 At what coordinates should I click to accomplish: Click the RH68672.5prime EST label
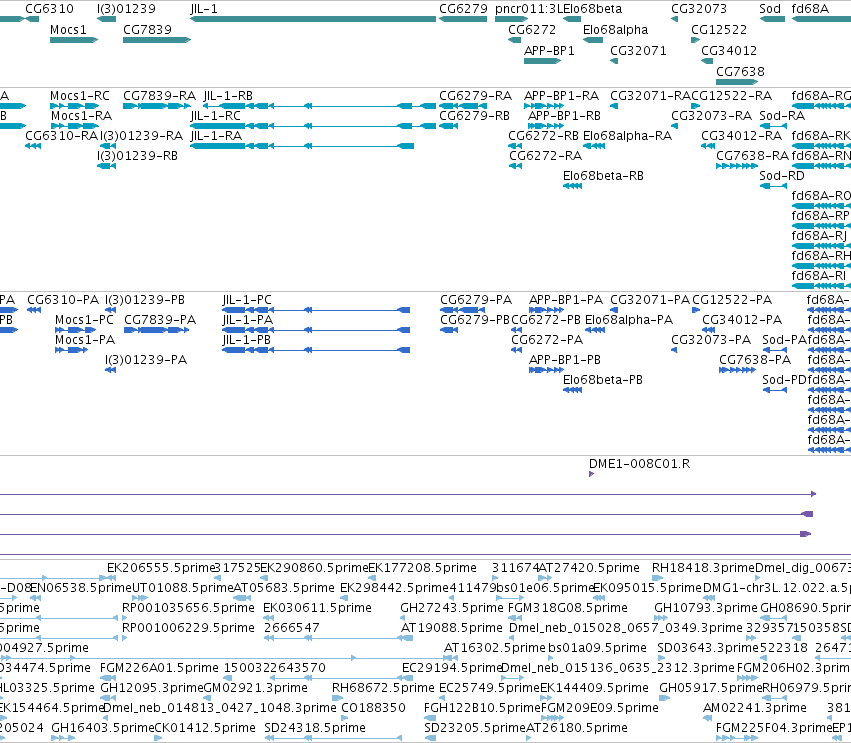click(384, 688)
